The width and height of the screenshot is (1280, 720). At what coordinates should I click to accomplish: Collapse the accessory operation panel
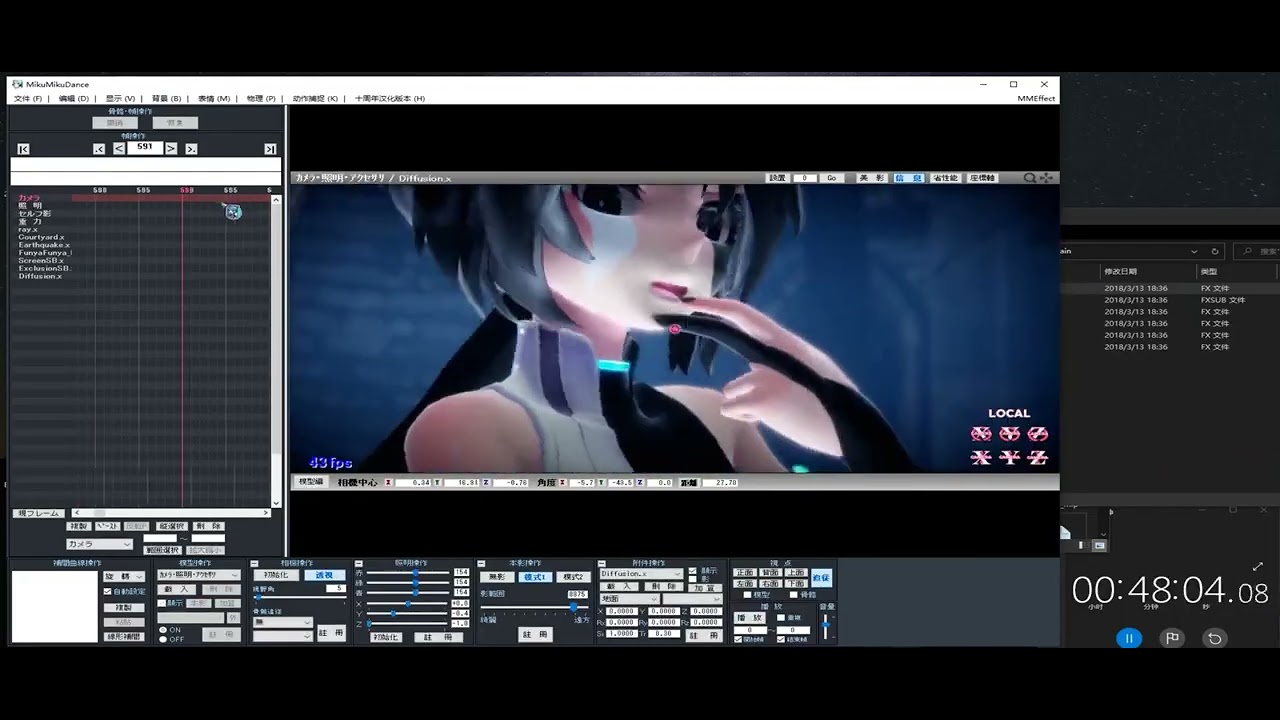pos(602,564)
